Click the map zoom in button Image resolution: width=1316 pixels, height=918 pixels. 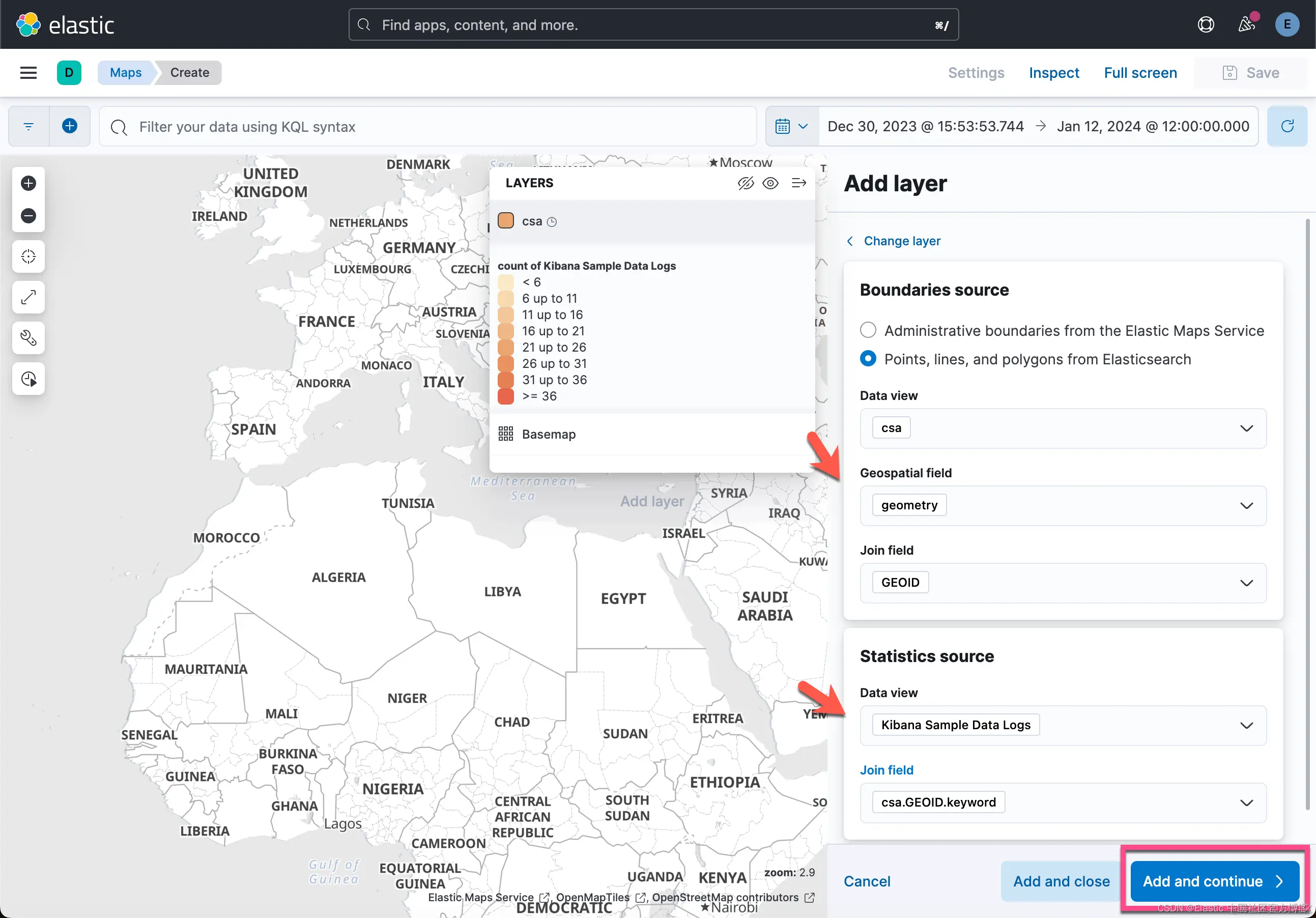coord(28,183)
